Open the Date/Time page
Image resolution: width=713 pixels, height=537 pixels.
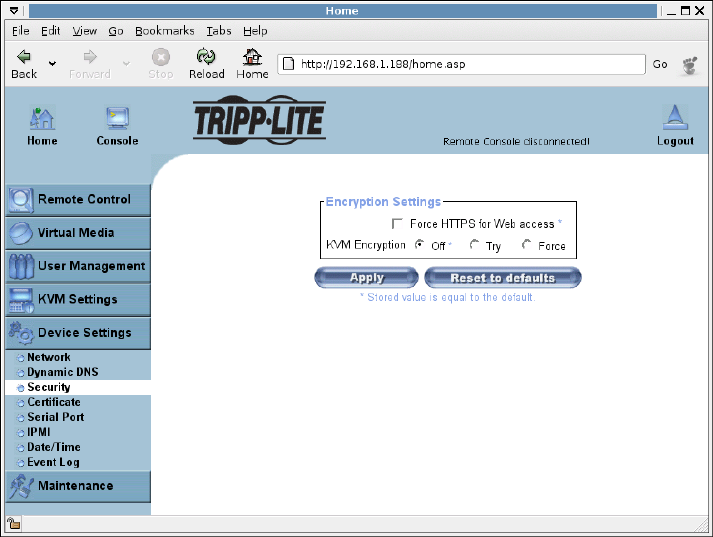point(54,447)
